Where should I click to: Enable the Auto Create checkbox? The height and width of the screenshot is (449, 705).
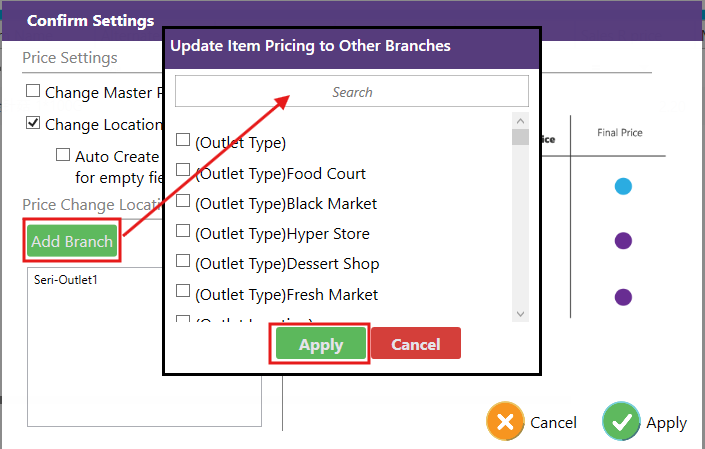point(63,155)
